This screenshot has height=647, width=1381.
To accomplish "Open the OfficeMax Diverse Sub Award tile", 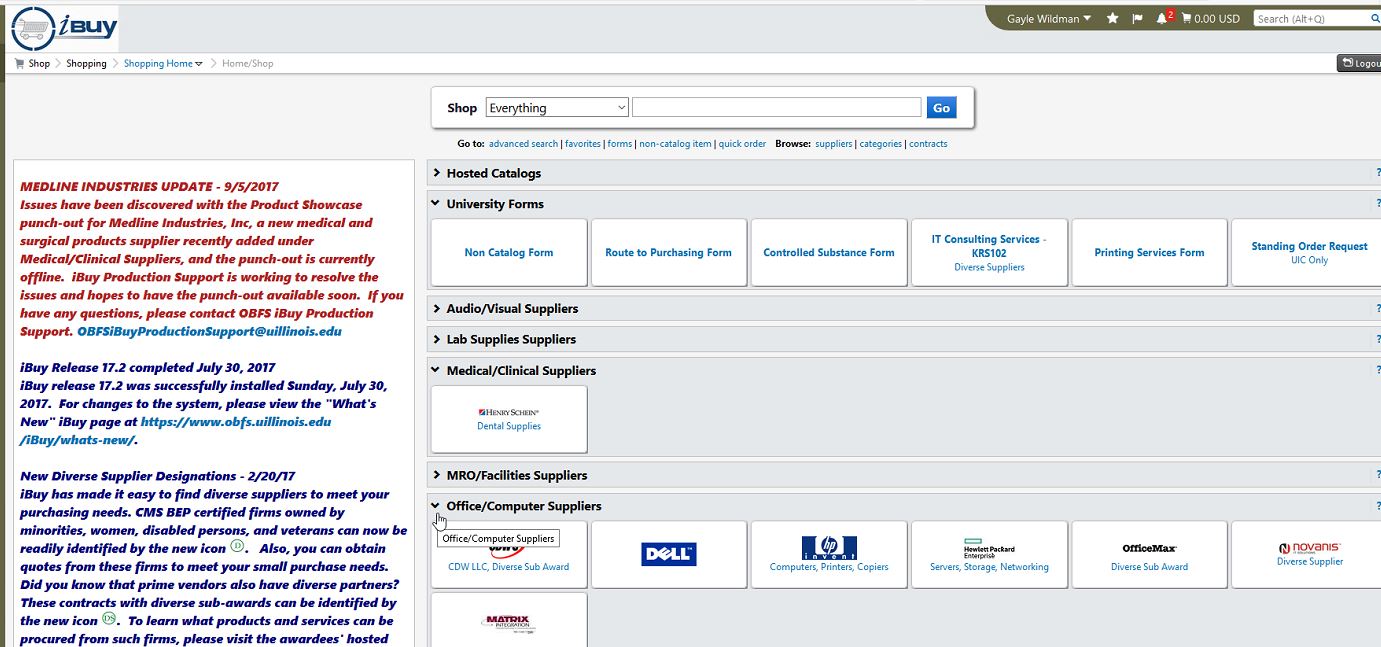I will click(1149, 554).
